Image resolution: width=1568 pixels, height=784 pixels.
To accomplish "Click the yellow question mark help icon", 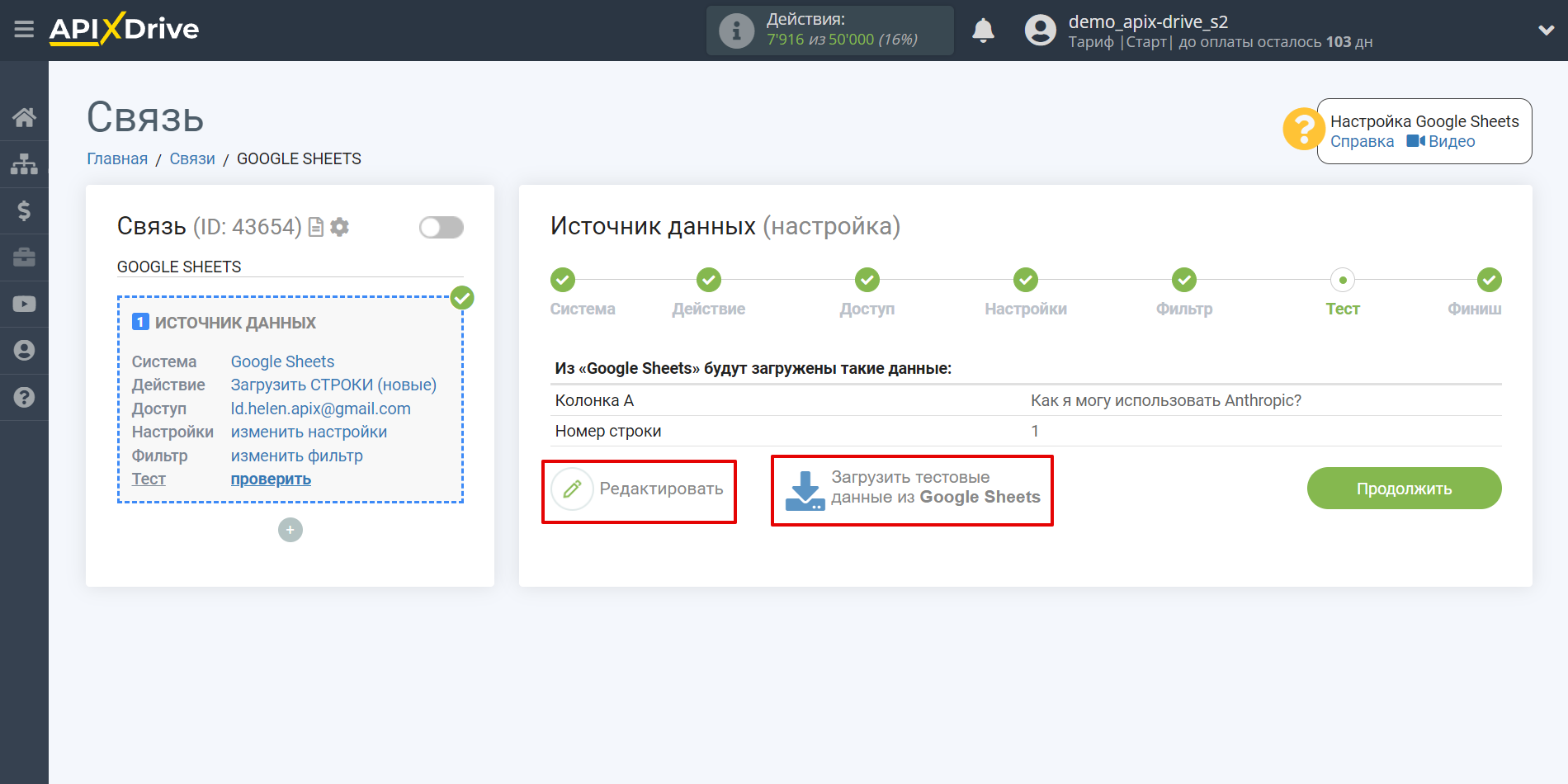I will (1303, 130).
